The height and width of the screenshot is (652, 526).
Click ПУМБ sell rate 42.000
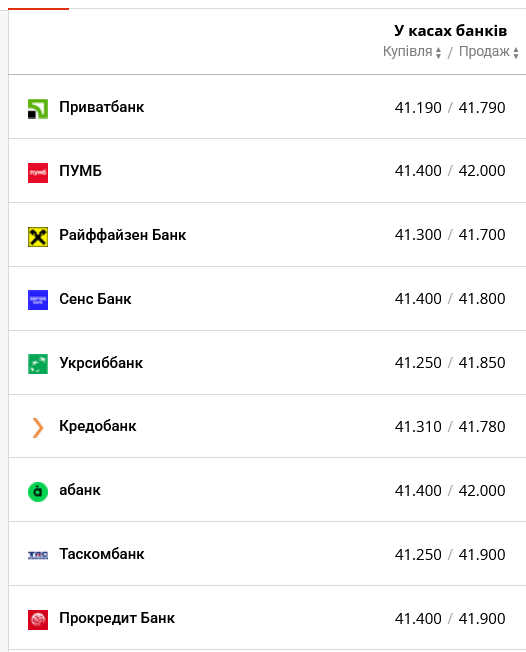(x=482, y=171)
